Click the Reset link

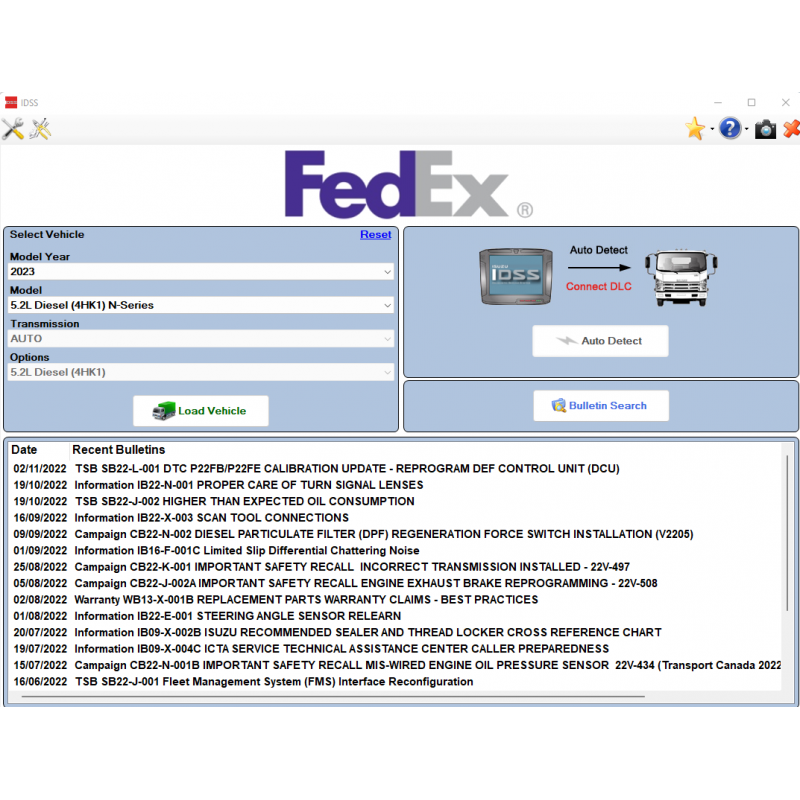click(x=375, y=235)
